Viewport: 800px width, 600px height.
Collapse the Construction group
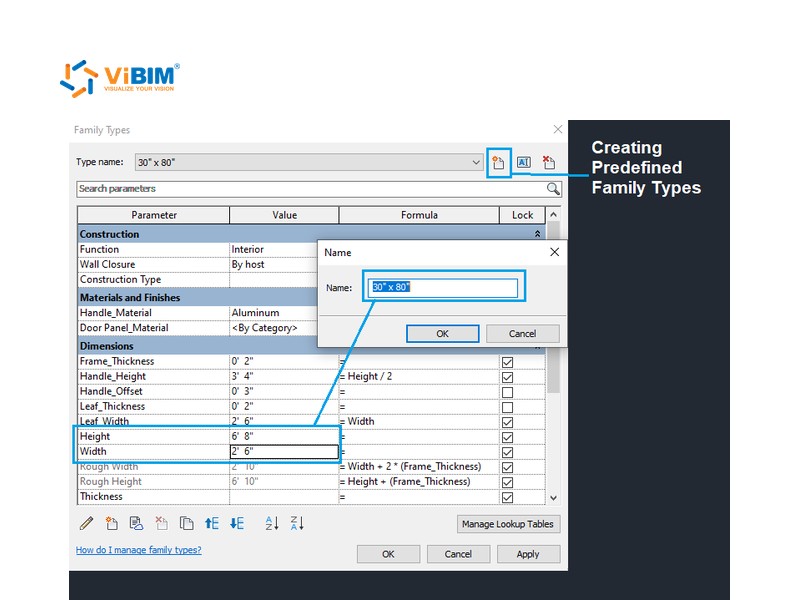point(537,234)
